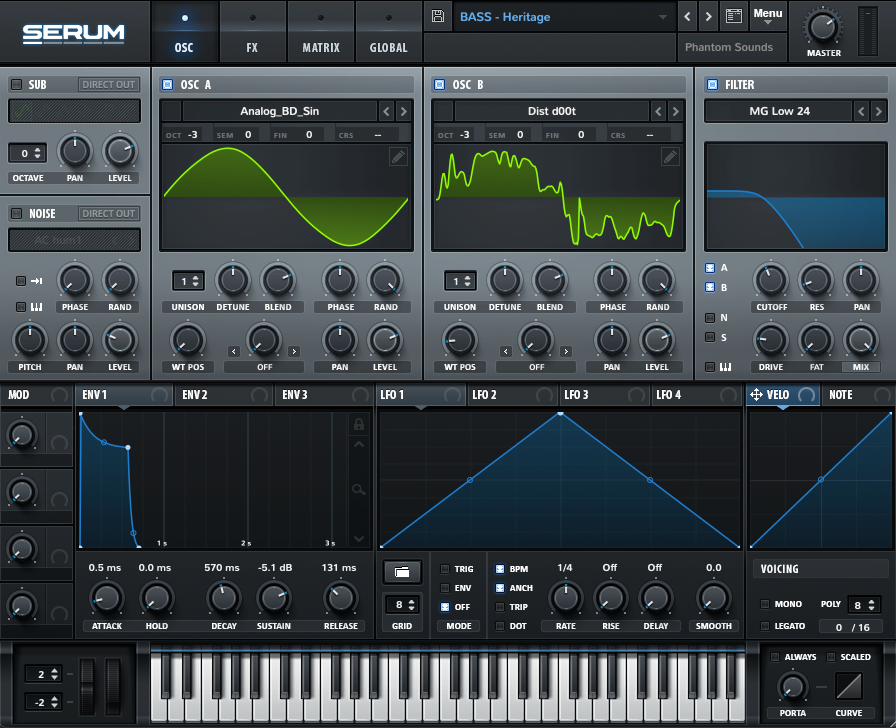The height and width of the screenshot is (728, 896).
Task: Click the next preset arrow
Action: point(708,17)
